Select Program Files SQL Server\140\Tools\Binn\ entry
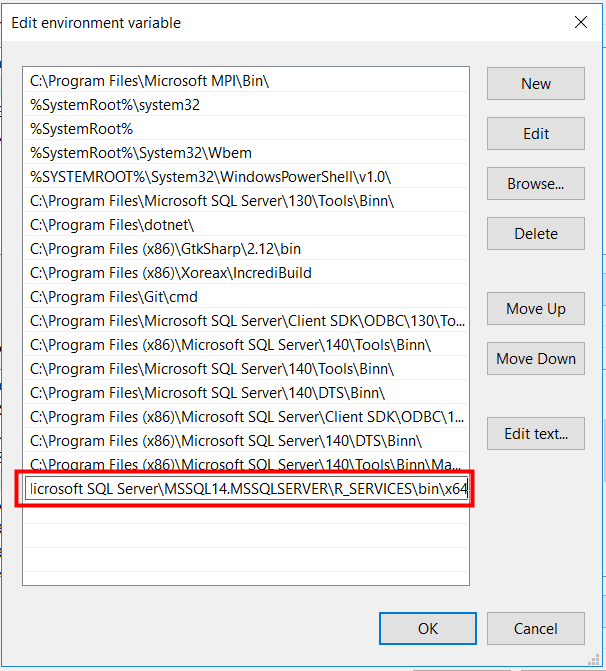Image resolution: width=606 pixels, height=671 pixels. click(x=246, y=368)
